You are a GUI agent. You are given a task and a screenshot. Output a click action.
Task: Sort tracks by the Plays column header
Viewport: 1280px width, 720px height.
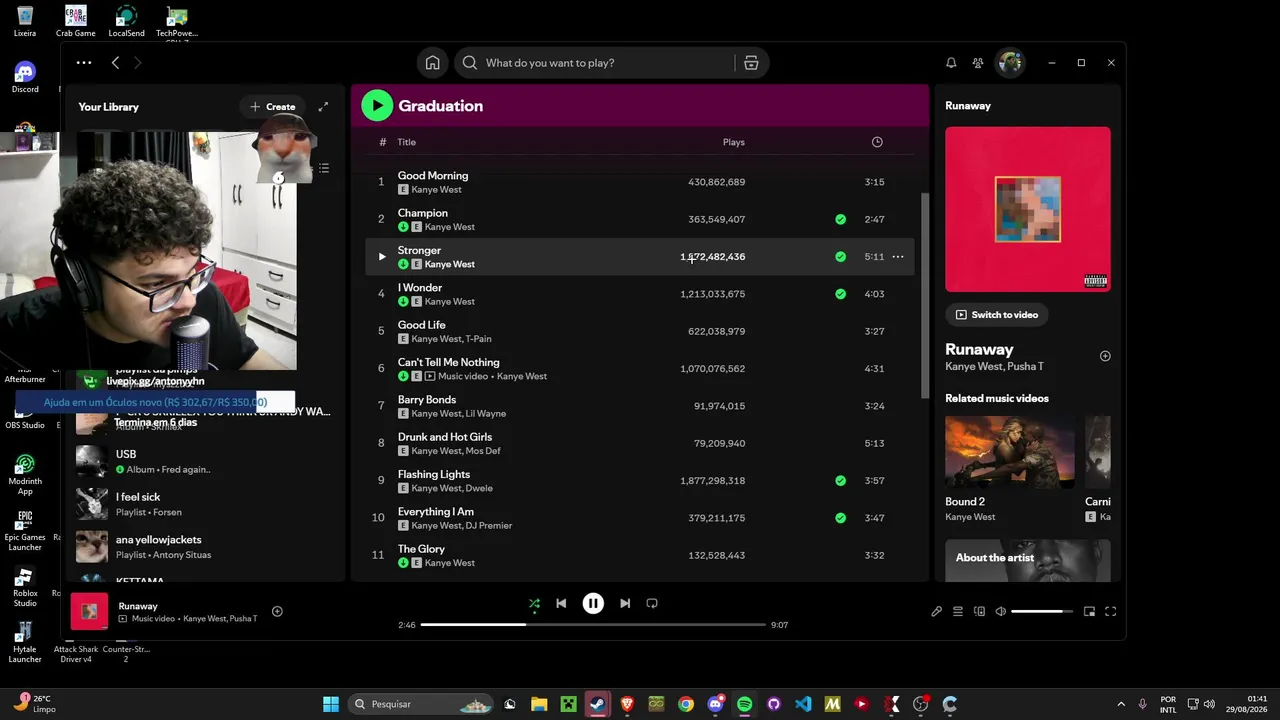(734, 142)
